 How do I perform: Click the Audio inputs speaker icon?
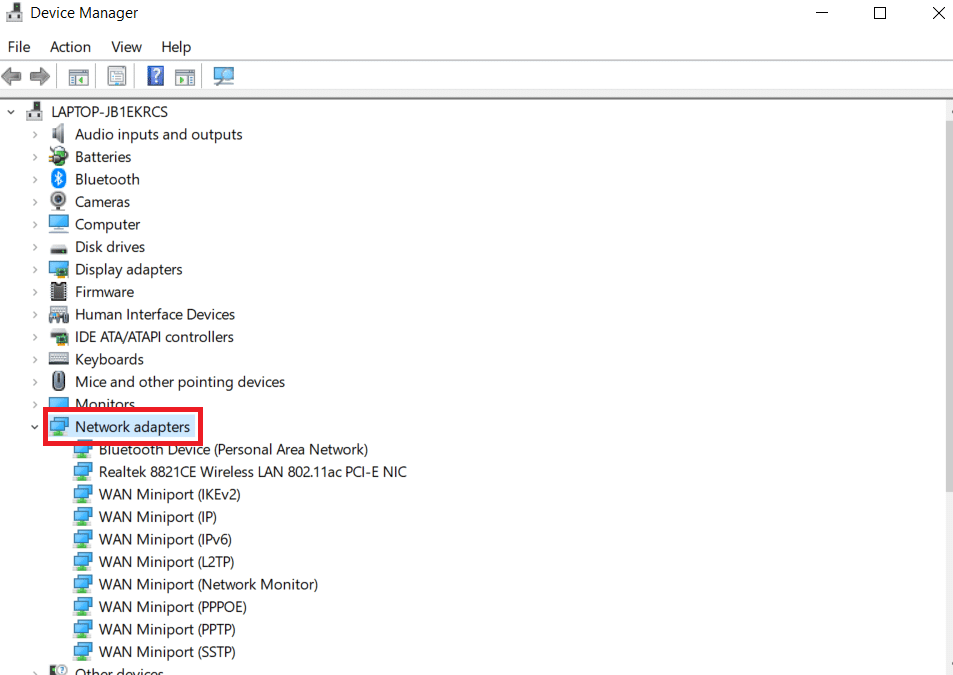tap(58, 134)
